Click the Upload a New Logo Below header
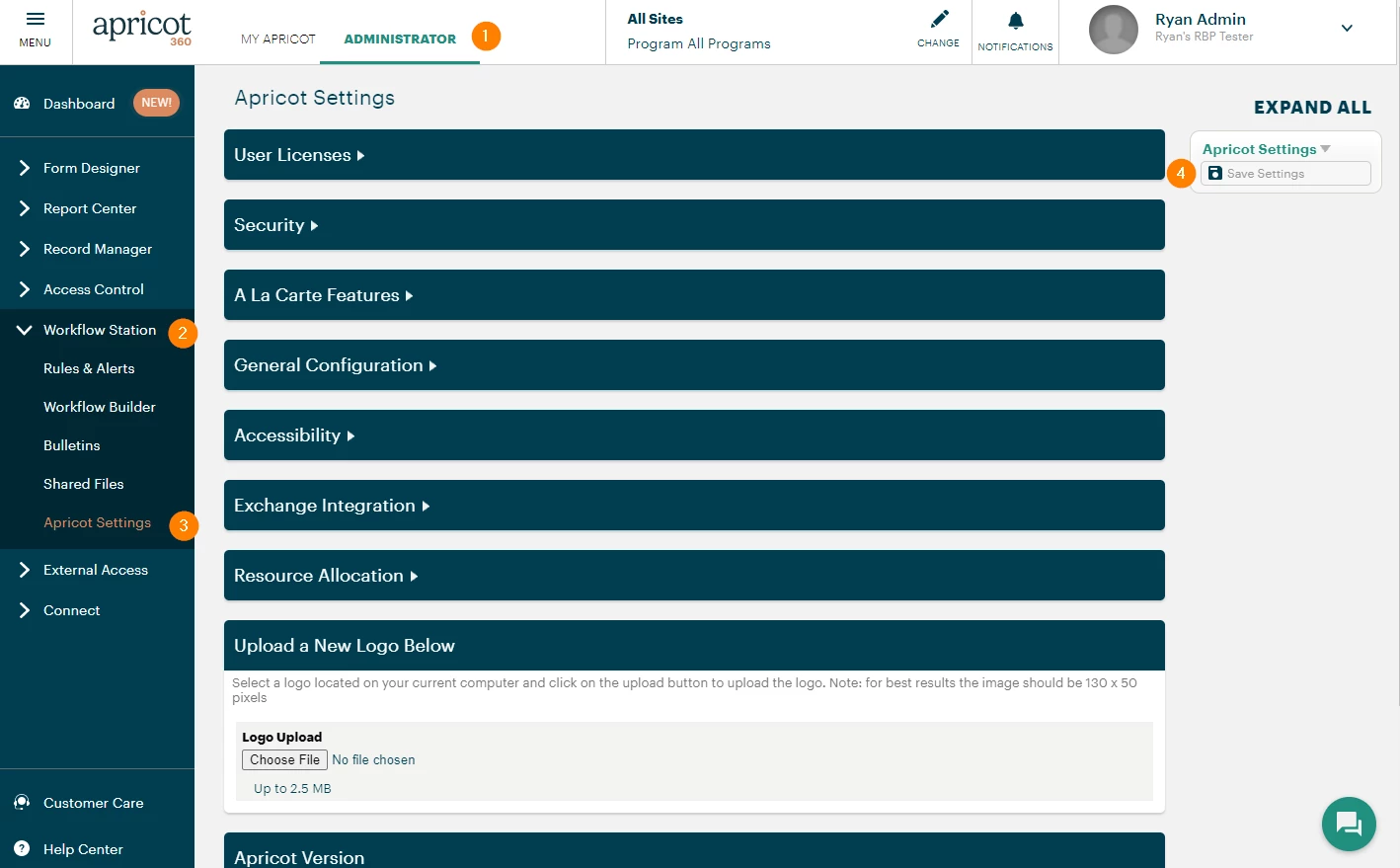 click(x=694, y=646)
